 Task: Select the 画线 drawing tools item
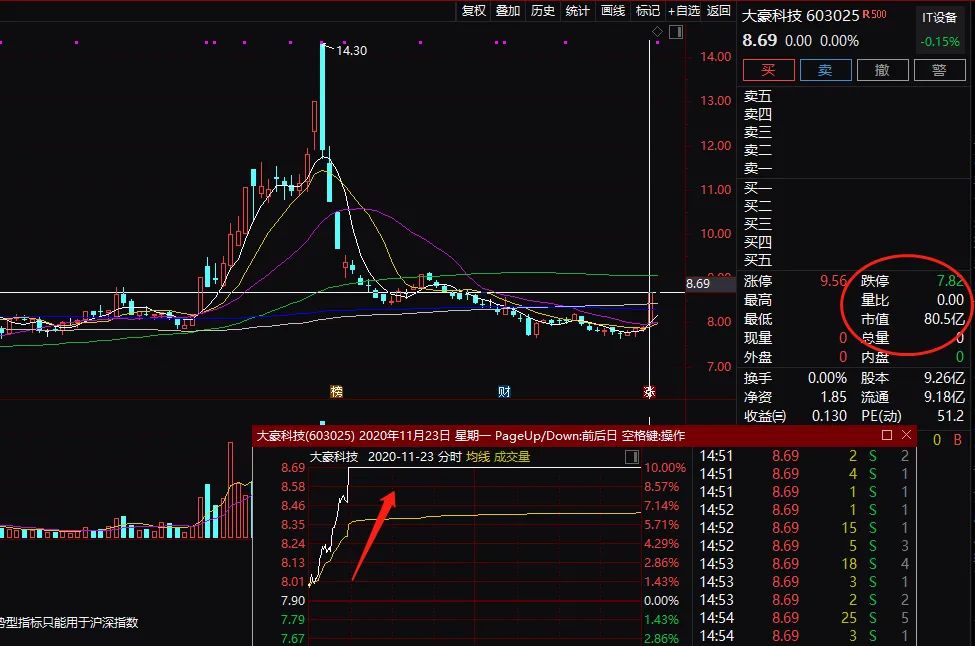click(x=613, y=11)
